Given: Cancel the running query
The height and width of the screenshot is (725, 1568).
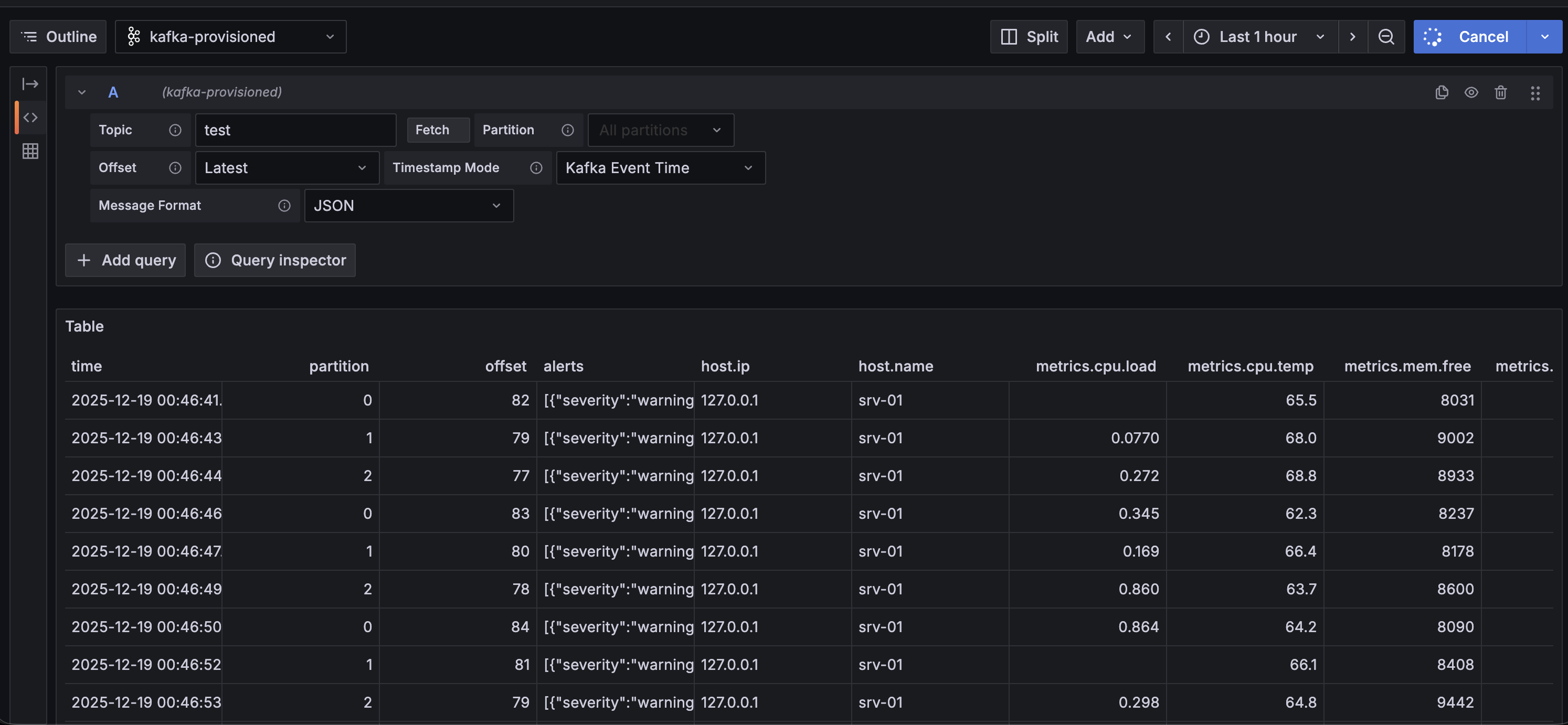Looking at the screenshot, I should [x=1469, y=37].
